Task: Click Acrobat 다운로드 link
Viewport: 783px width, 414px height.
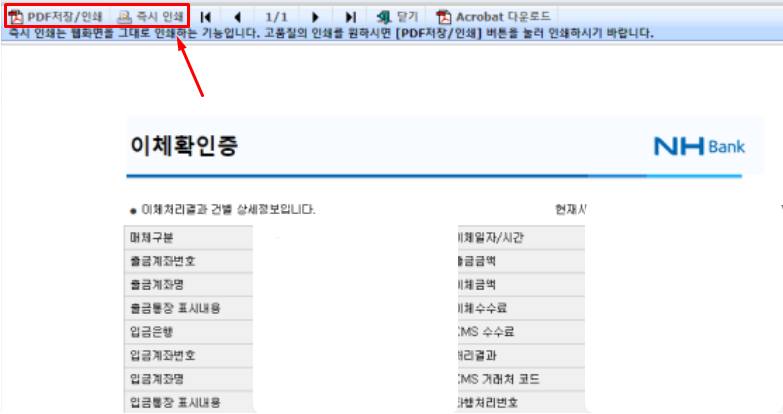Action: [493, 17]
